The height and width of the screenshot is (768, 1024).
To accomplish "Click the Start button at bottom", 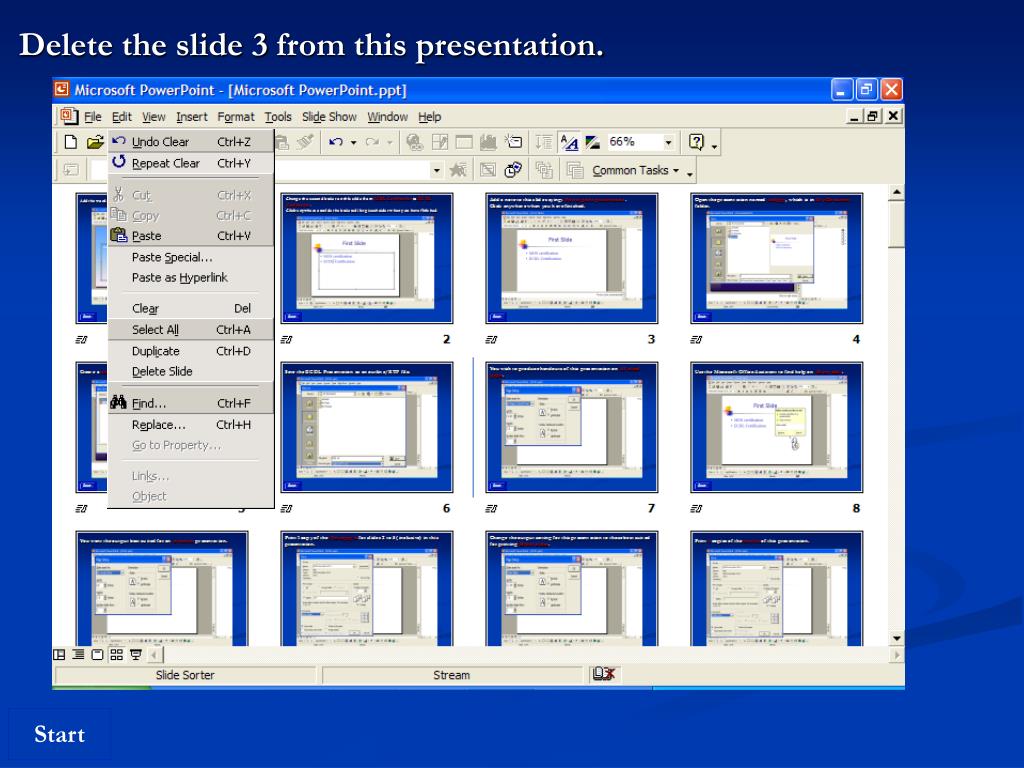I will point(59,735).
